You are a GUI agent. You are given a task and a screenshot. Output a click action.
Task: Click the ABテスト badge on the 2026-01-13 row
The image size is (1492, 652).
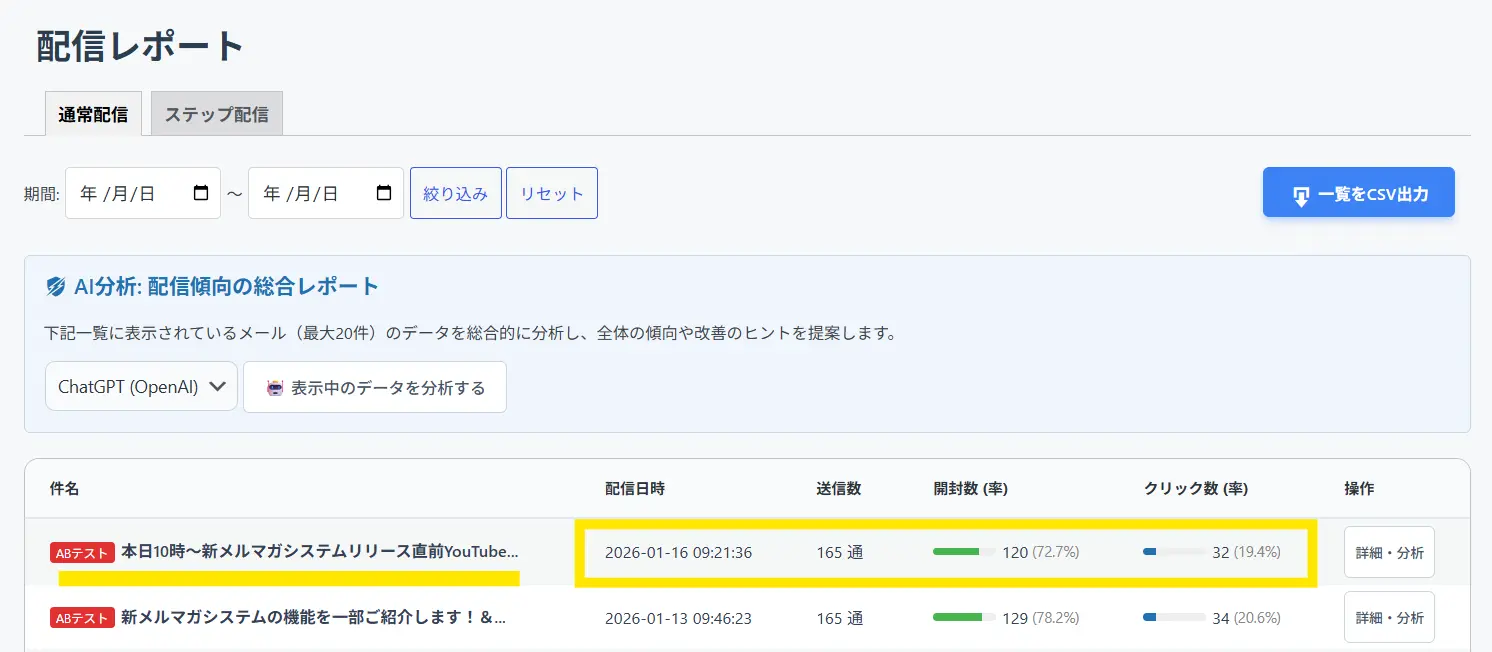click(81, 619)
